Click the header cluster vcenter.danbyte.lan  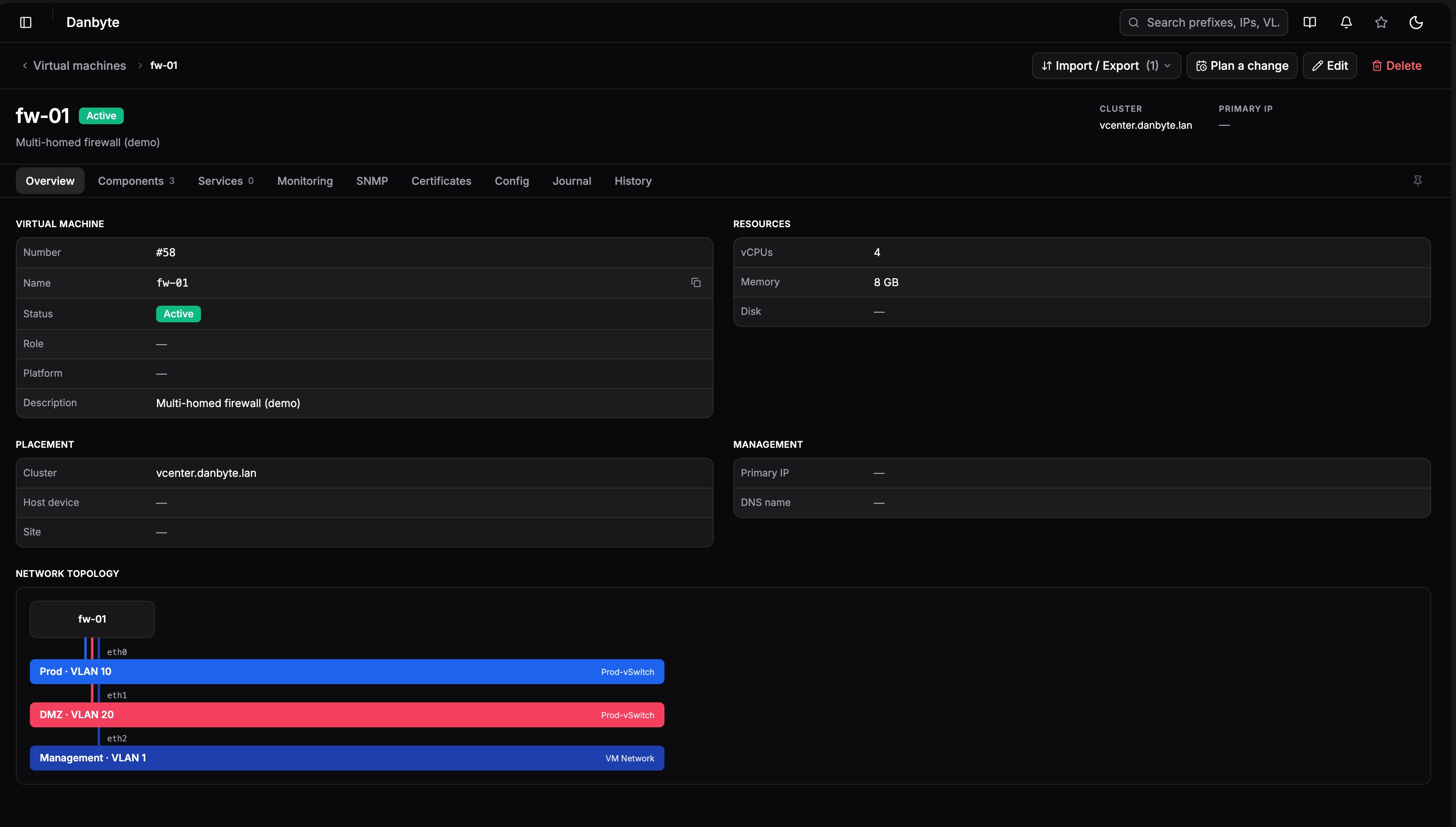click(1145, 125)
